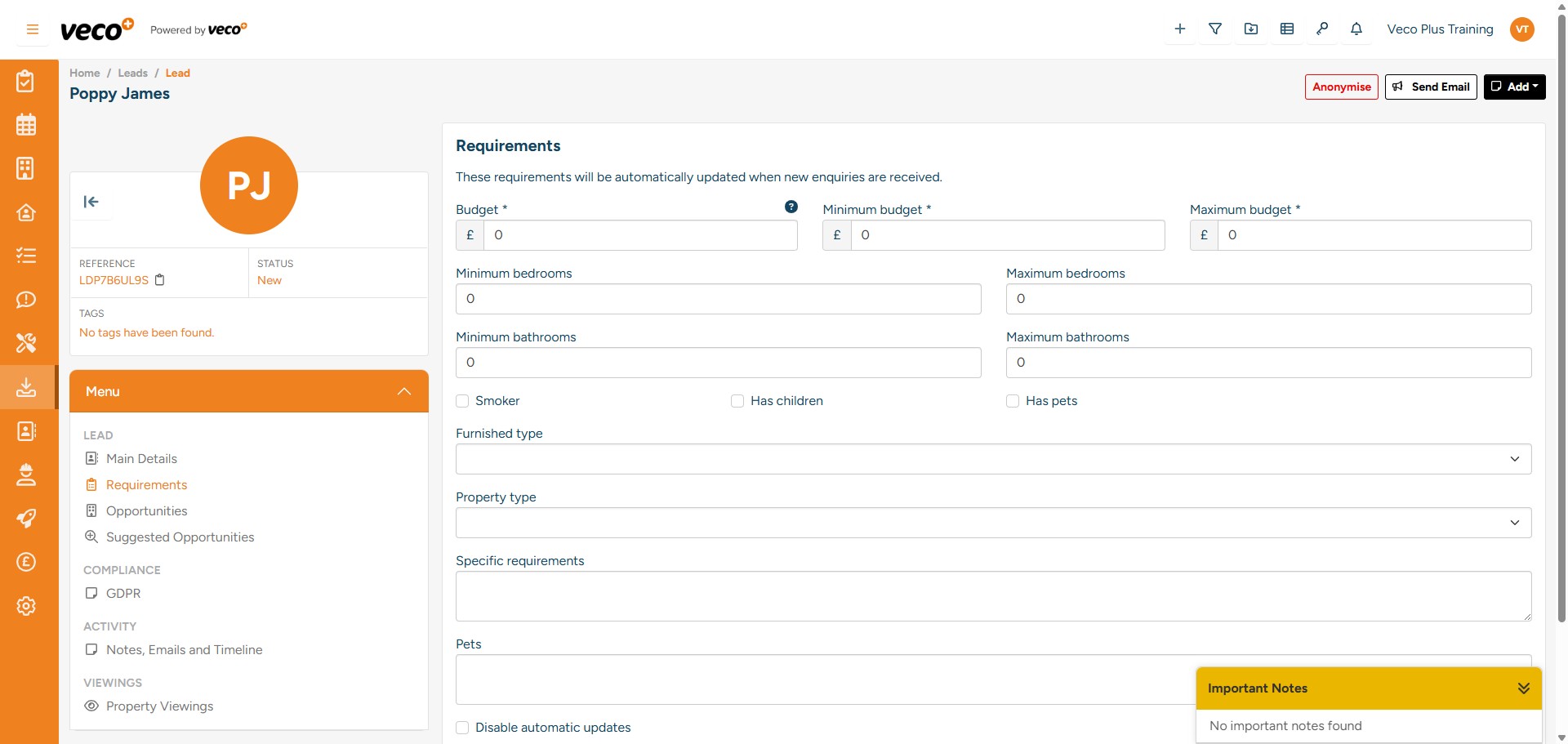
Task: Click the Anonymise button
Action: point(1341,87)
